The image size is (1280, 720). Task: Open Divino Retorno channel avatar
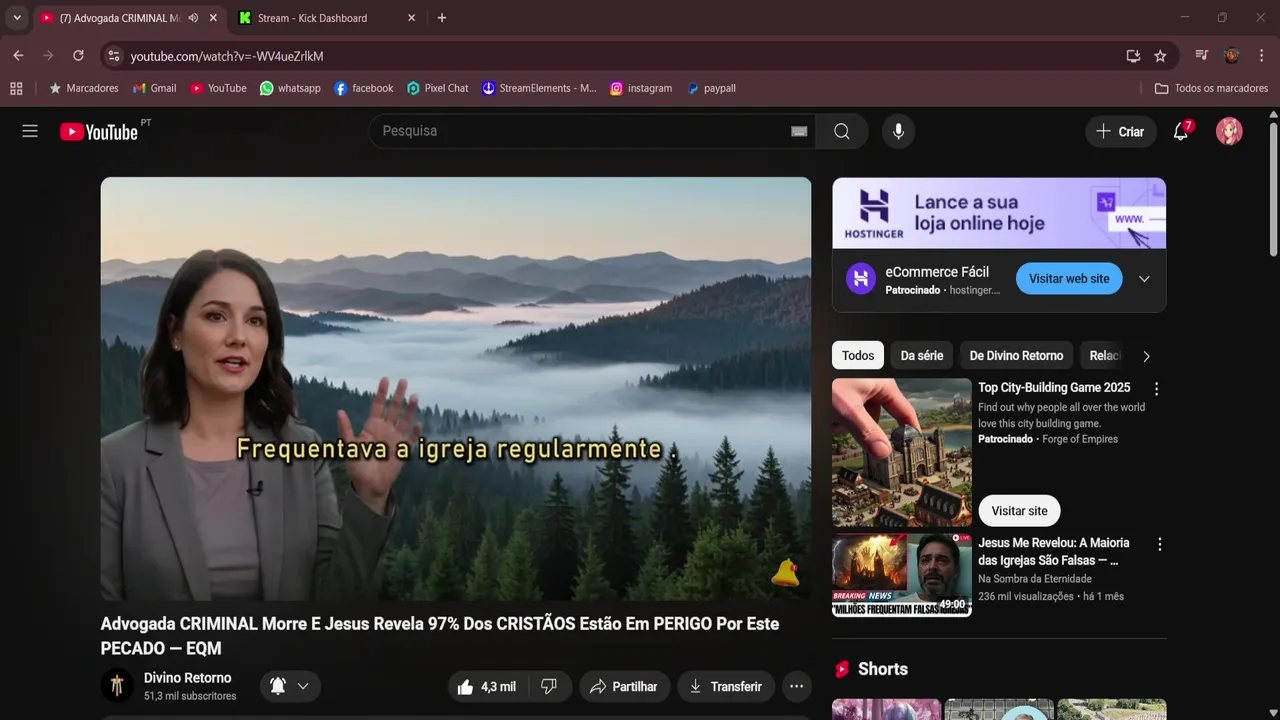[x=117, y=686]
